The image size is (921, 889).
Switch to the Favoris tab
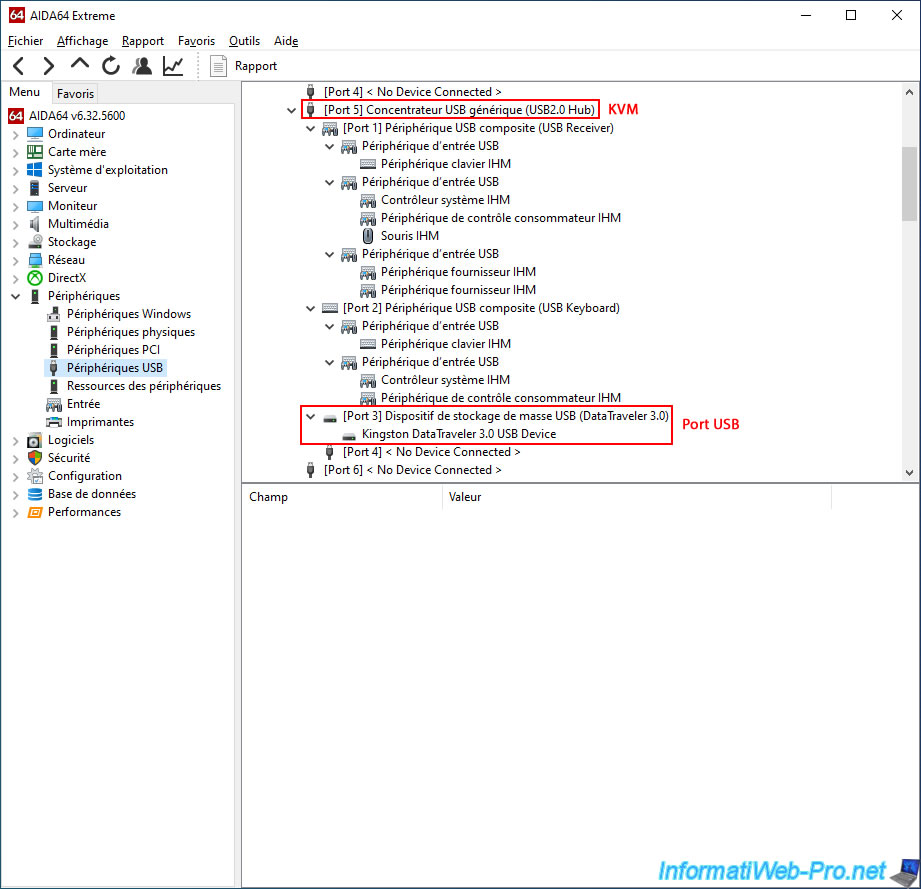click(75, 93)
